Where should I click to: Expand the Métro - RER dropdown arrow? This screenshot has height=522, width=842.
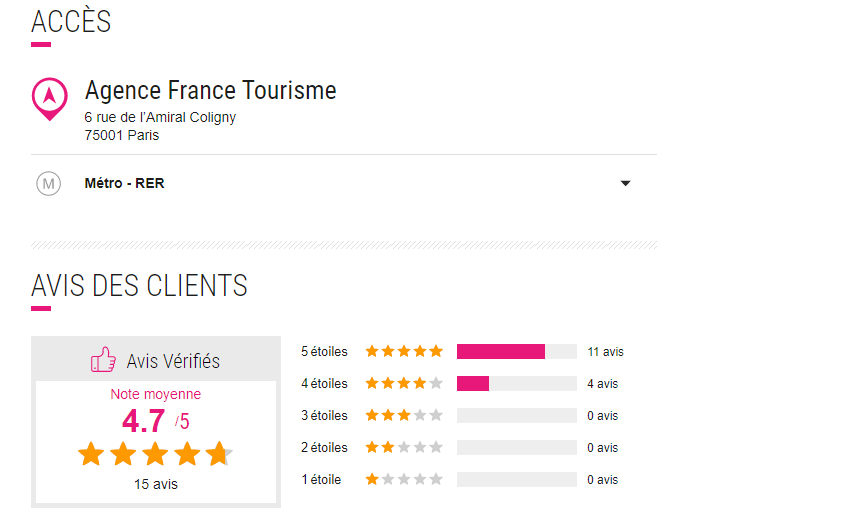click(625, 184)
